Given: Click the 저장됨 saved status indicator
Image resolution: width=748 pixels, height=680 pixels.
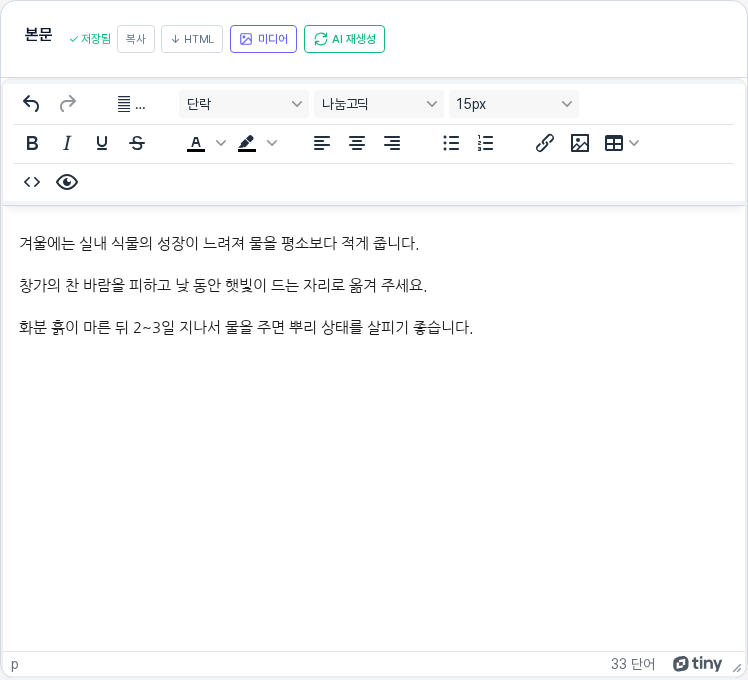Looking at the screenshot, I should (90, 39).
